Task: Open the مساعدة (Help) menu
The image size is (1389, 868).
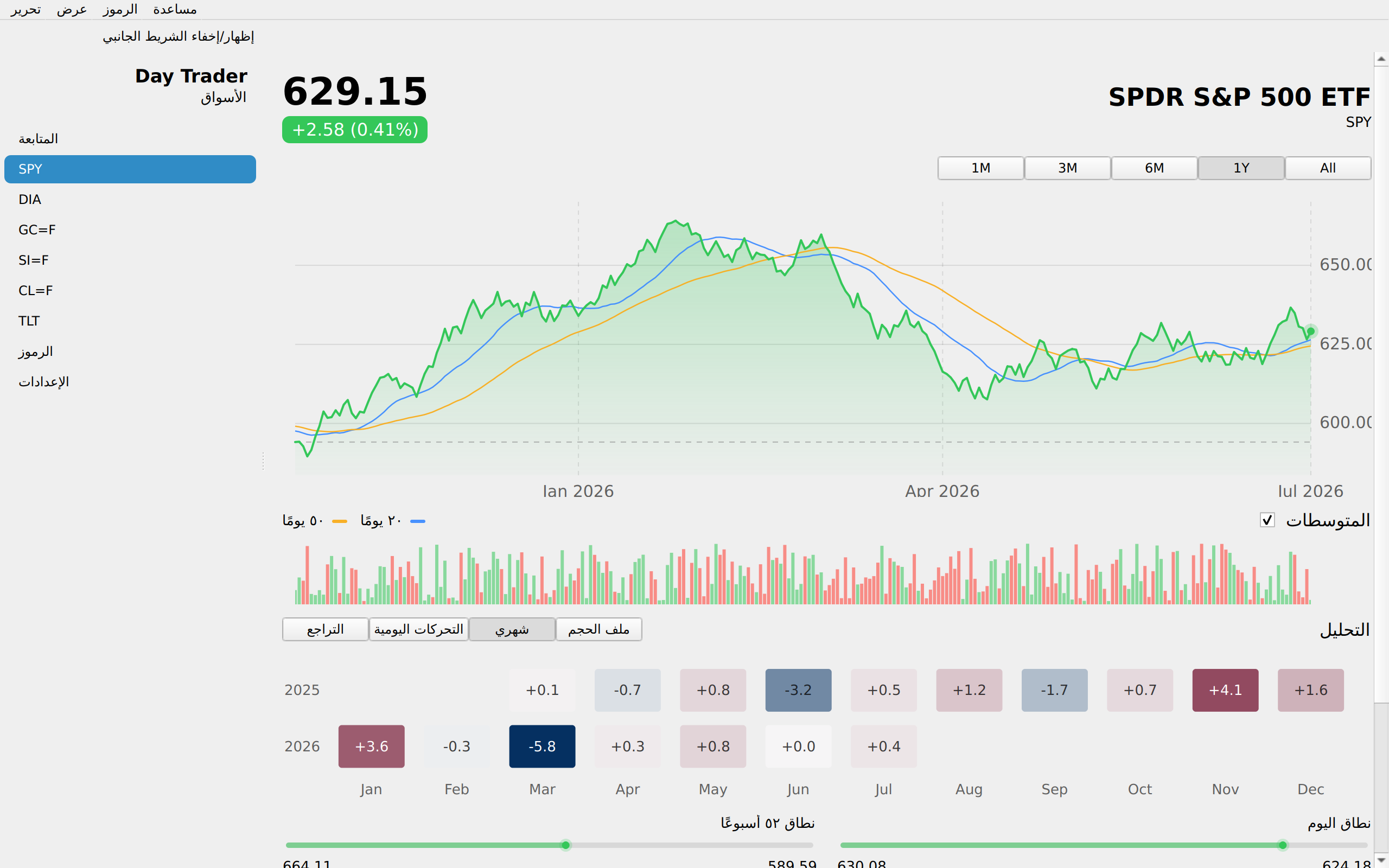Action: pos(175,10)
